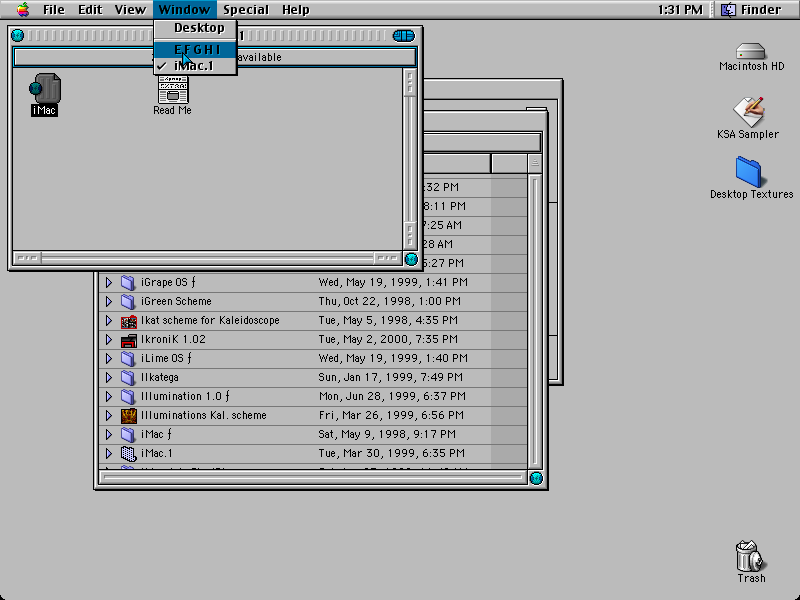800x600 pixels.
Task: Select the iMac ƒ folder icon in list
Action: tap(128, 434)
